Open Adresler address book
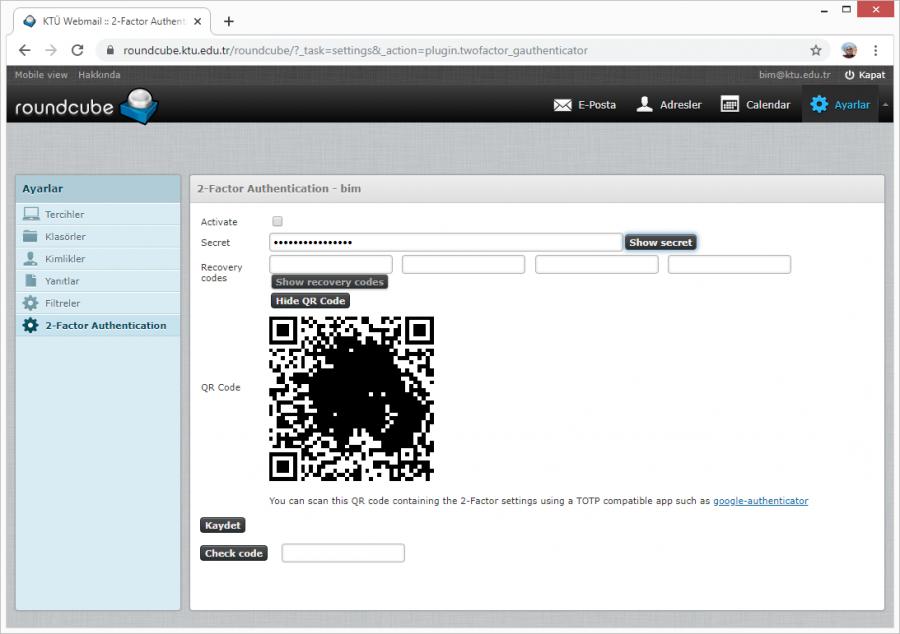Image resolution: width=900 pixels, height=634 pixels. pyautogui.click(x=669, y=105)
